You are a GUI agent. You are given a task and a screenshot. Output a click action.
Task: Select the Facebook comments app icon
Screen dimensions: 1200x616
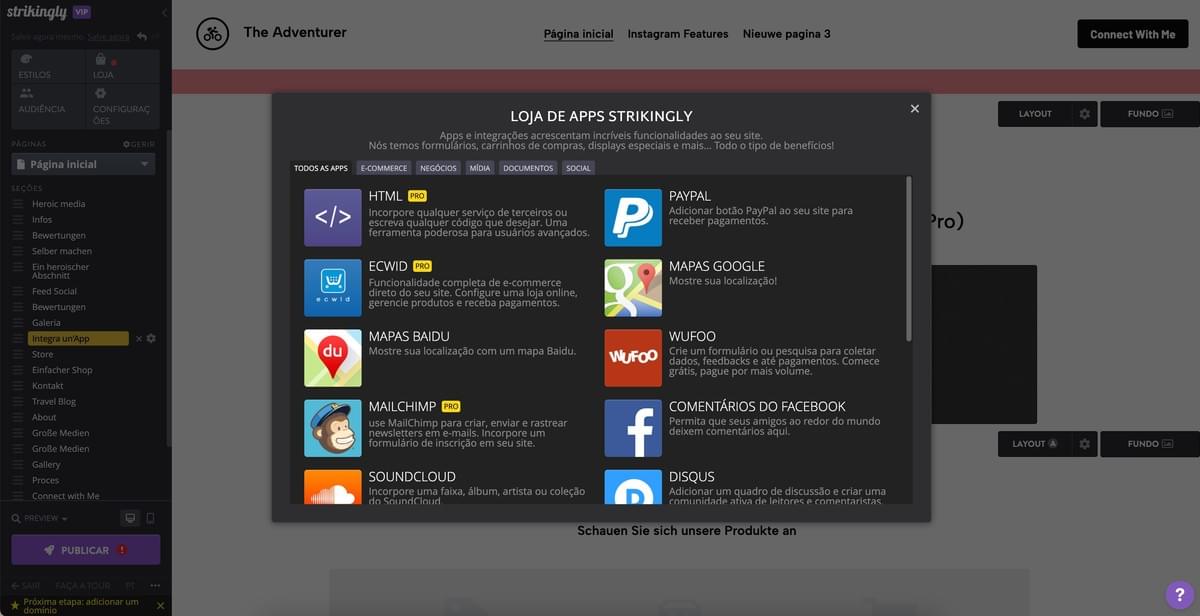coord(633,428)
